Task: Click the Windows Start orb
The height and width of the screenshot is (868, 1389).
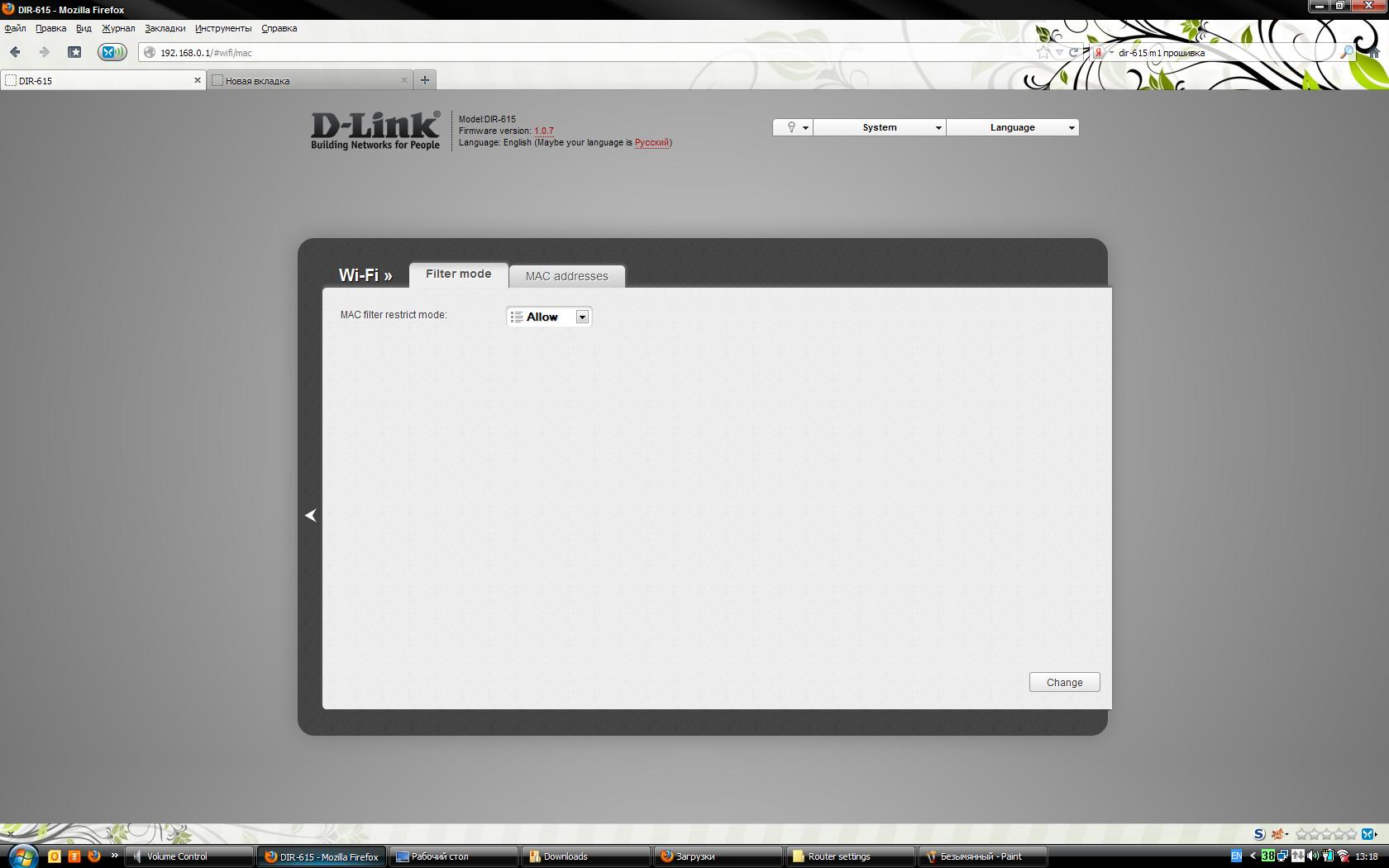Action: point(22,856)
